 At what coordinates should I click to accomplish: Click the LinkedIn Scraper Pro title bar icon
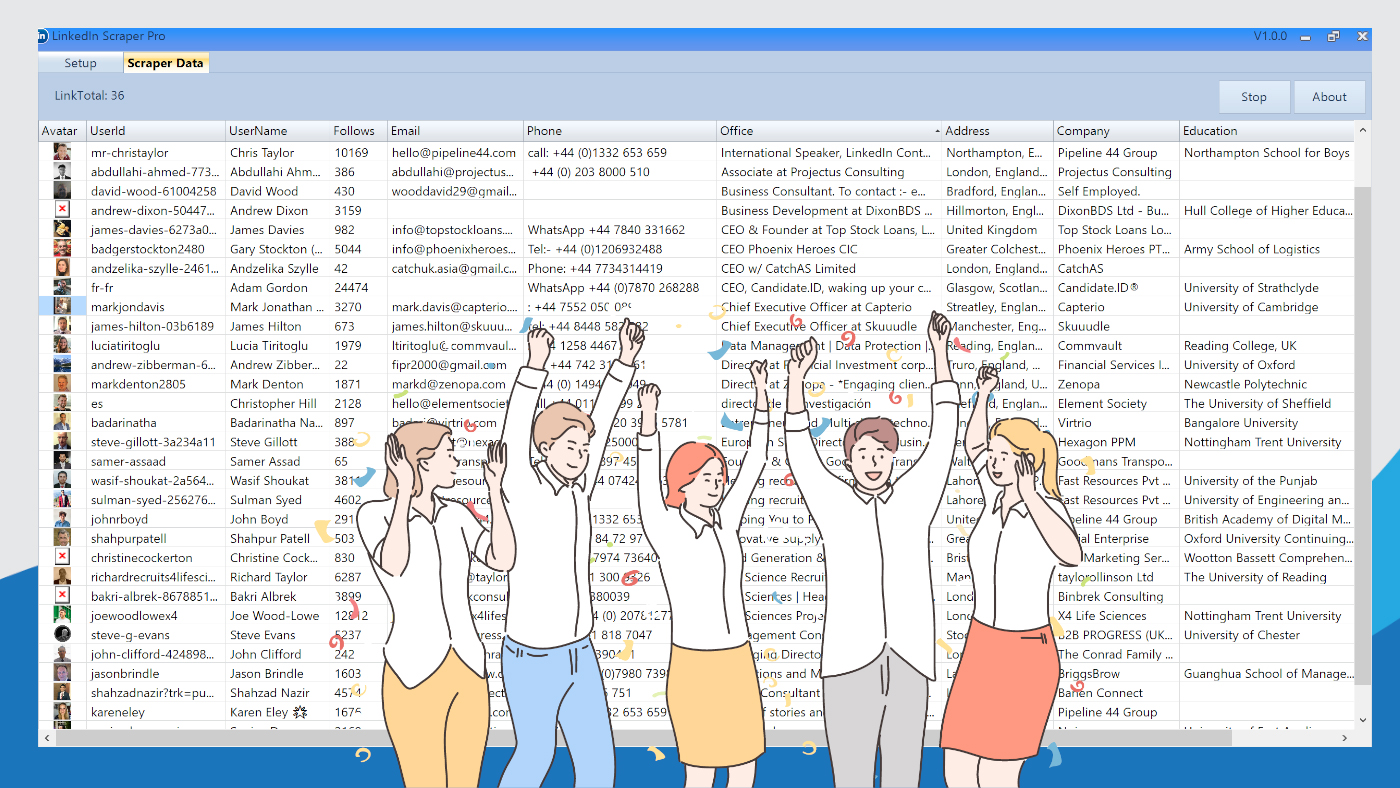tap(42, 36)
